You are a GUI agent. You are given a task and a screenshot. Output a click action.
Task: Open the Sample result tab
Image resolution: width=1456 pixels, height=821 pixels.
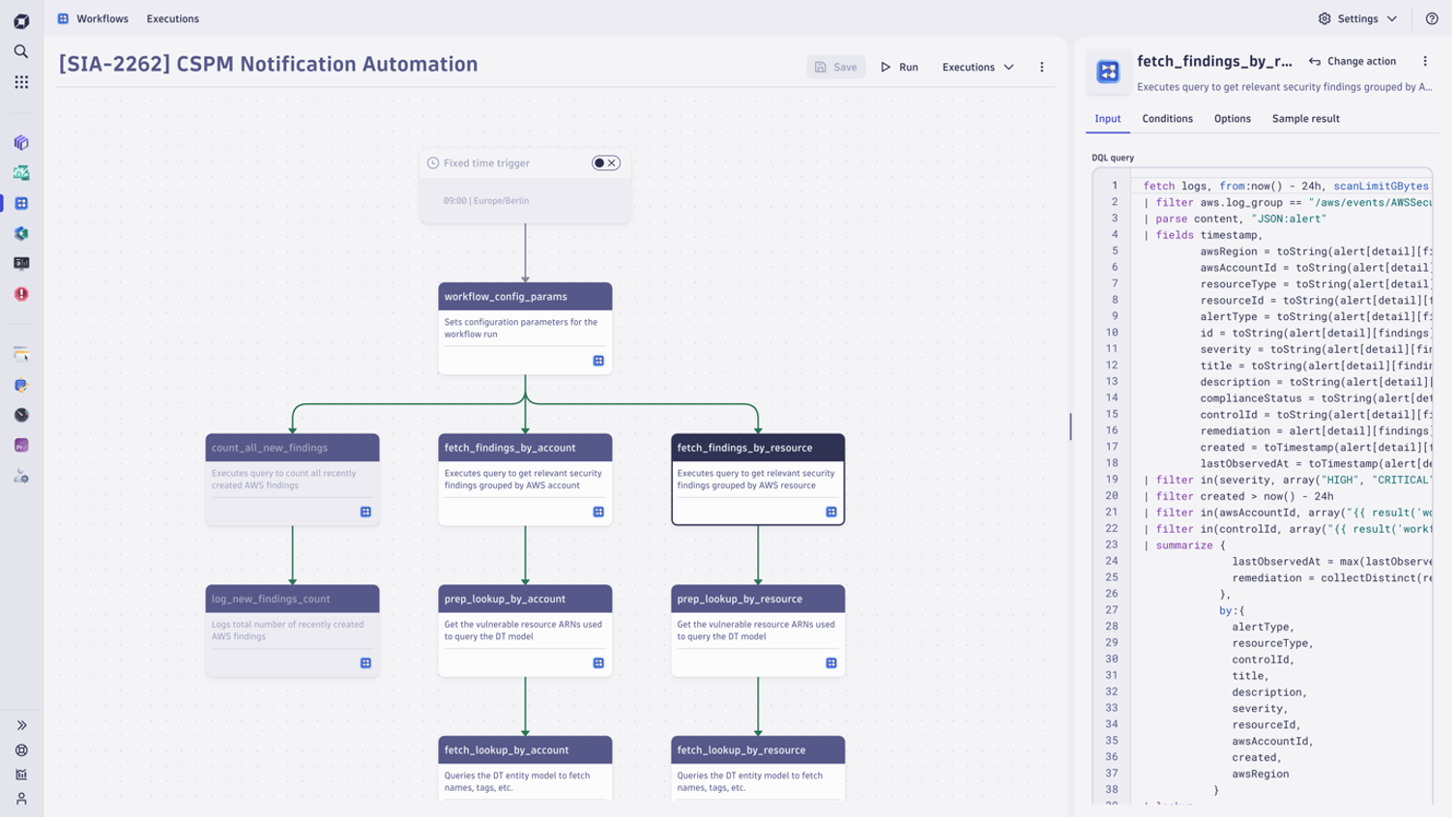click(x=1305, y=118)
